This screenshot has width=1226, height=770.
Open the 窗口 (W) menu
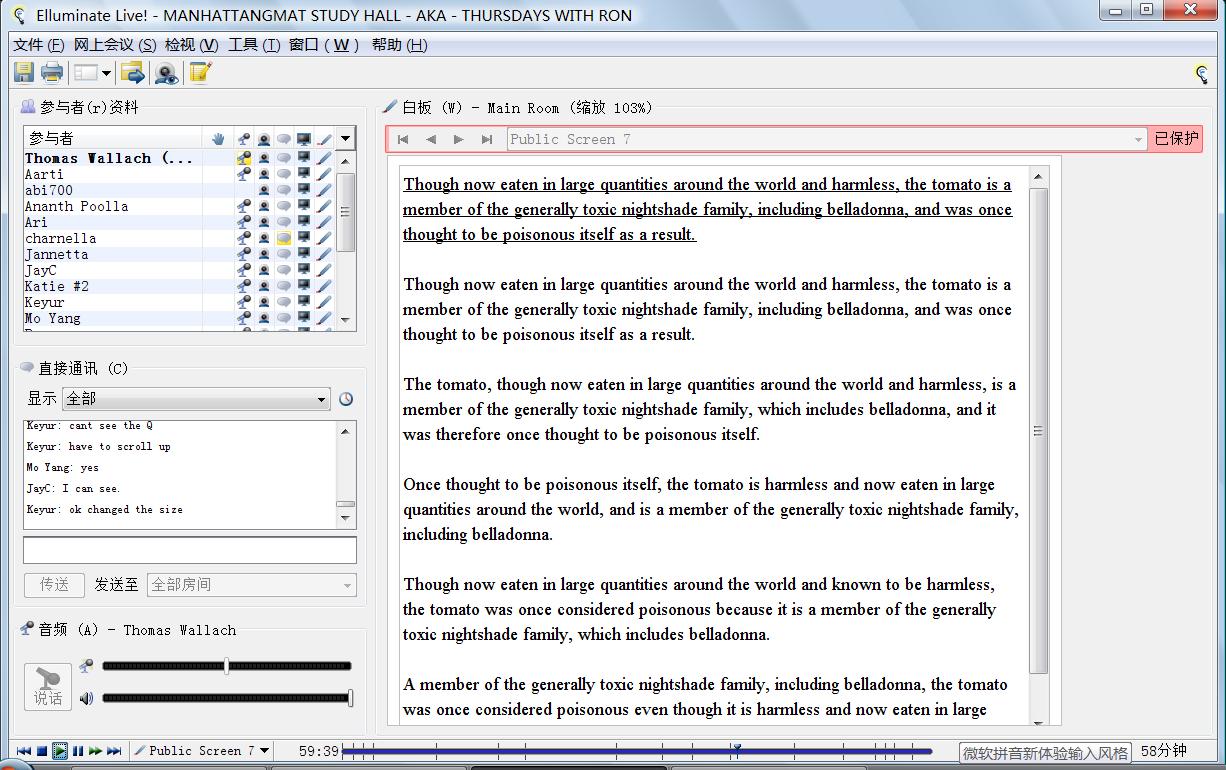tap(325, 45)
